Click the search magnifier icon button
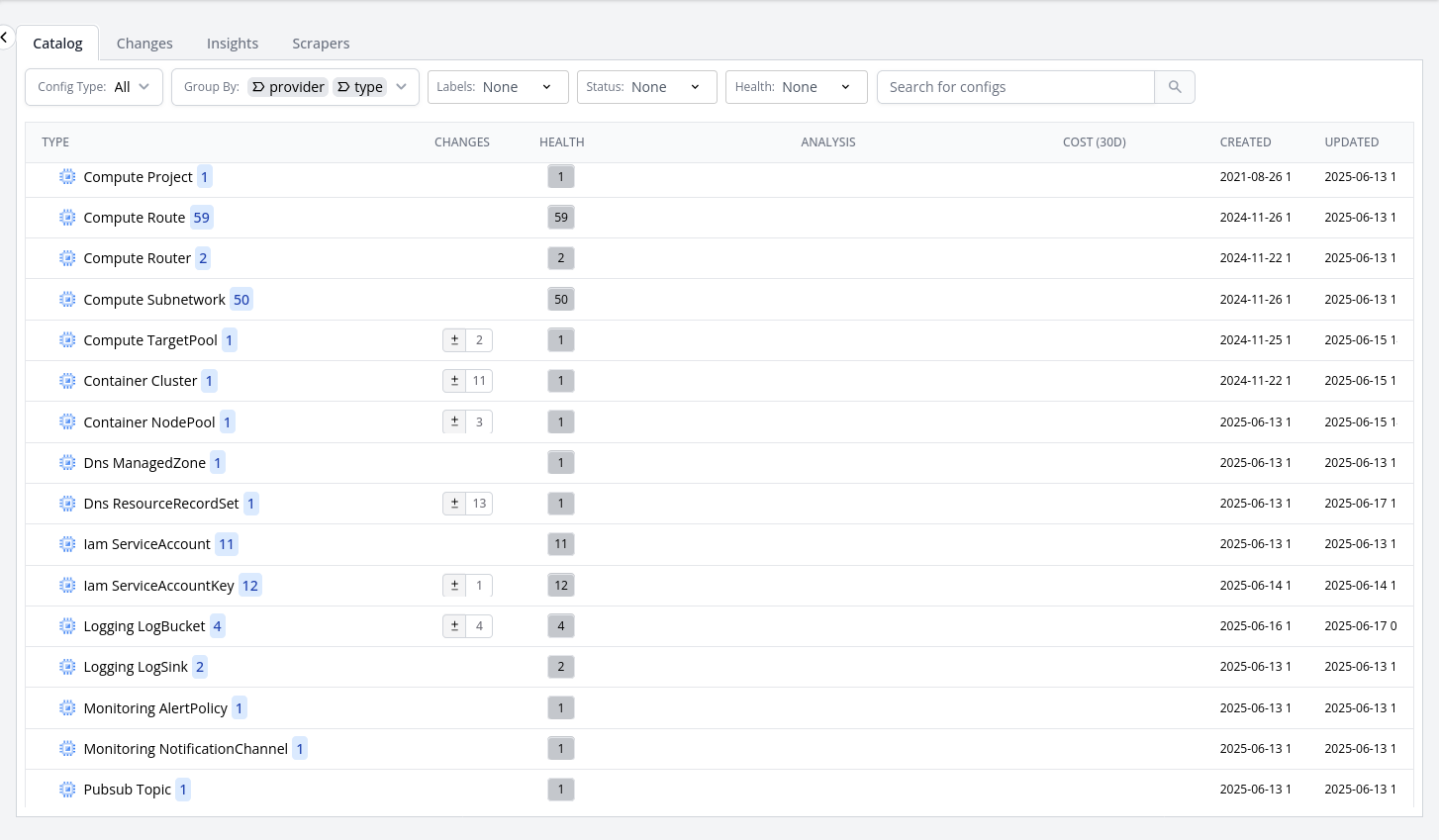Viewport: 1439px width, 840px height. point(1175,87)
